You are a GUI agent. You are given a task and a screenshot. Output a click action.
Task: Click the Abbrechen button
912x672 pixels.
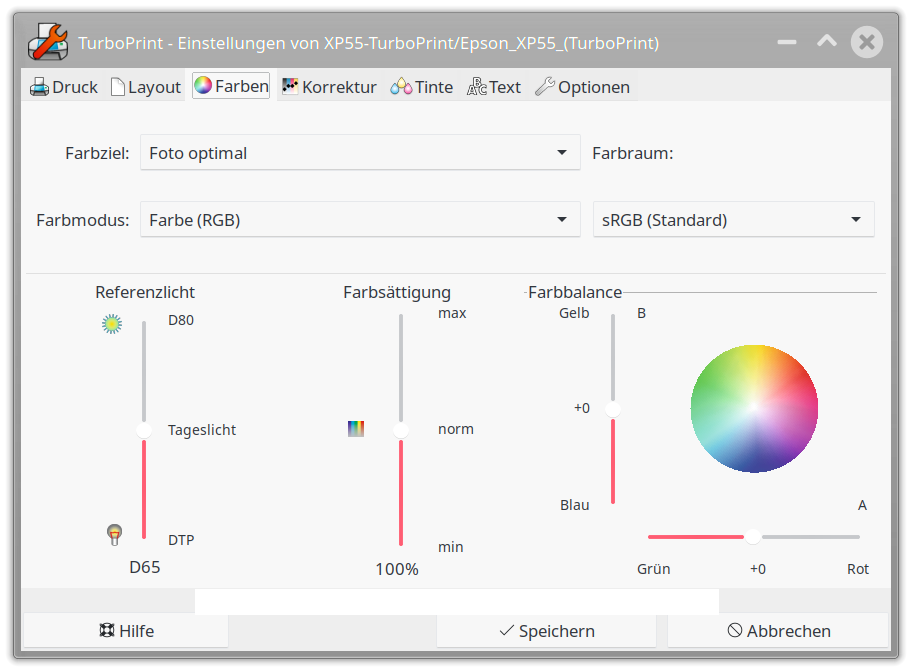tap(778, 631)
